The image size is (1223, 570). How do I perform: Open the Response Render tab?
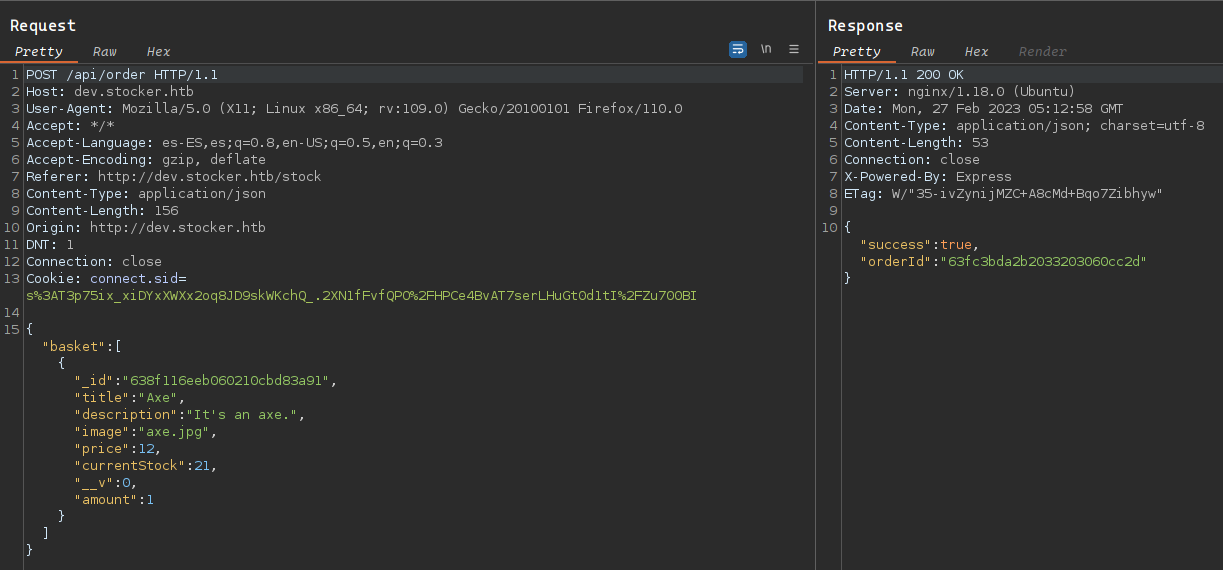(1042, 52)
